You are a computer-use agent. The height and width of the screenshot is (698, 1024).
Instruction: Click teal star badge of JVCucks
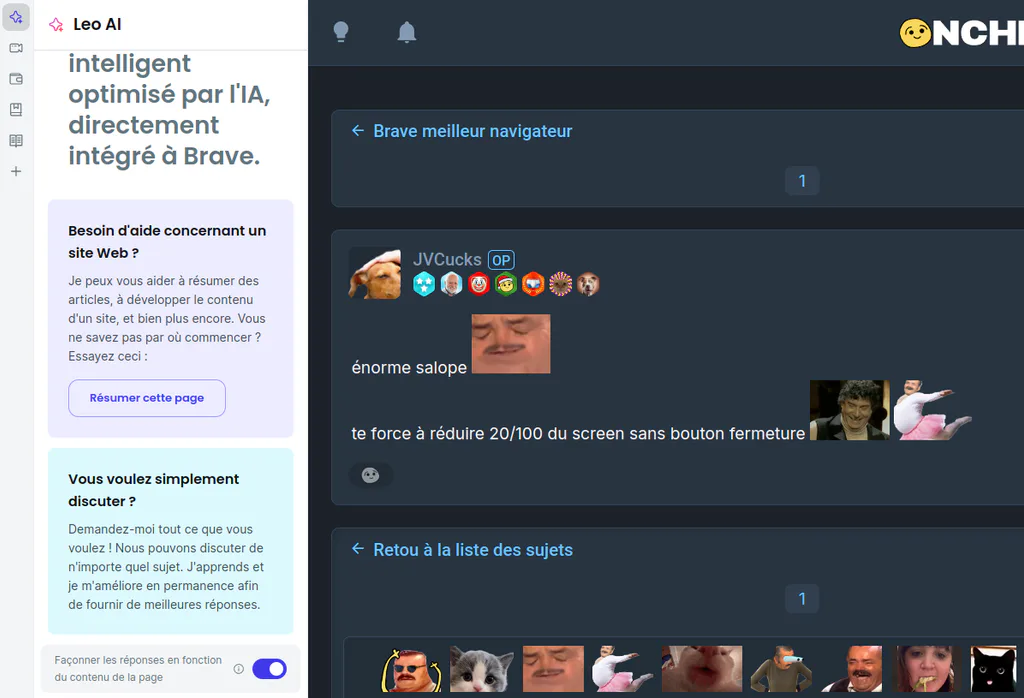pyautogui.click(x=424, y=284)
